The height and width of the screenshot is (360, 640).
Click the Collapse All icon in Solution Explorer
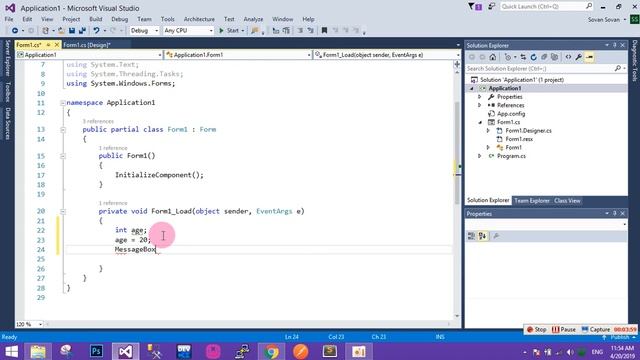tap(544, 57)
